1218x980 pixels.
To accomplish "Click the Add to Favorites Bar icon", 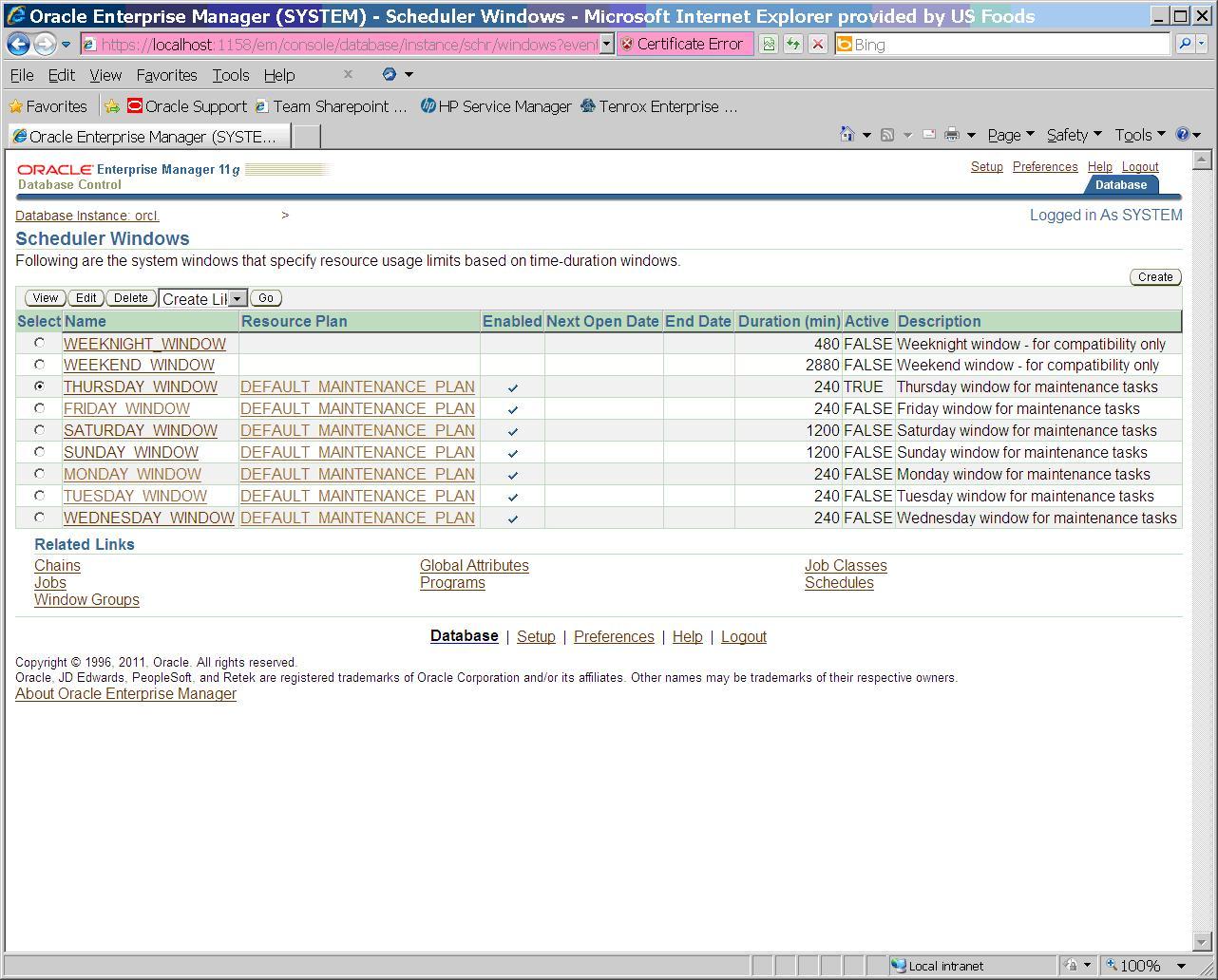I will [x=112, y=106].
